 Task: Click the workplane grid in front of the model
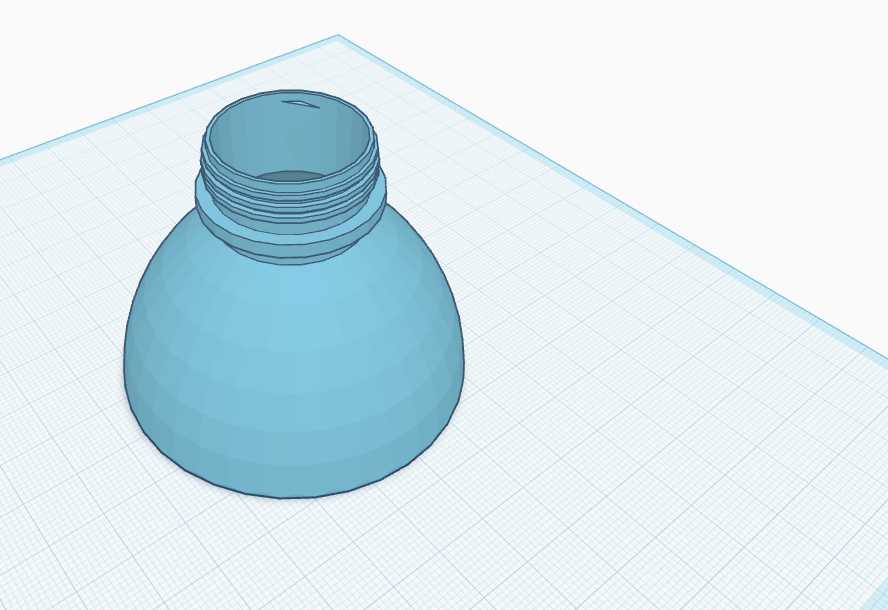pos(294,555)
